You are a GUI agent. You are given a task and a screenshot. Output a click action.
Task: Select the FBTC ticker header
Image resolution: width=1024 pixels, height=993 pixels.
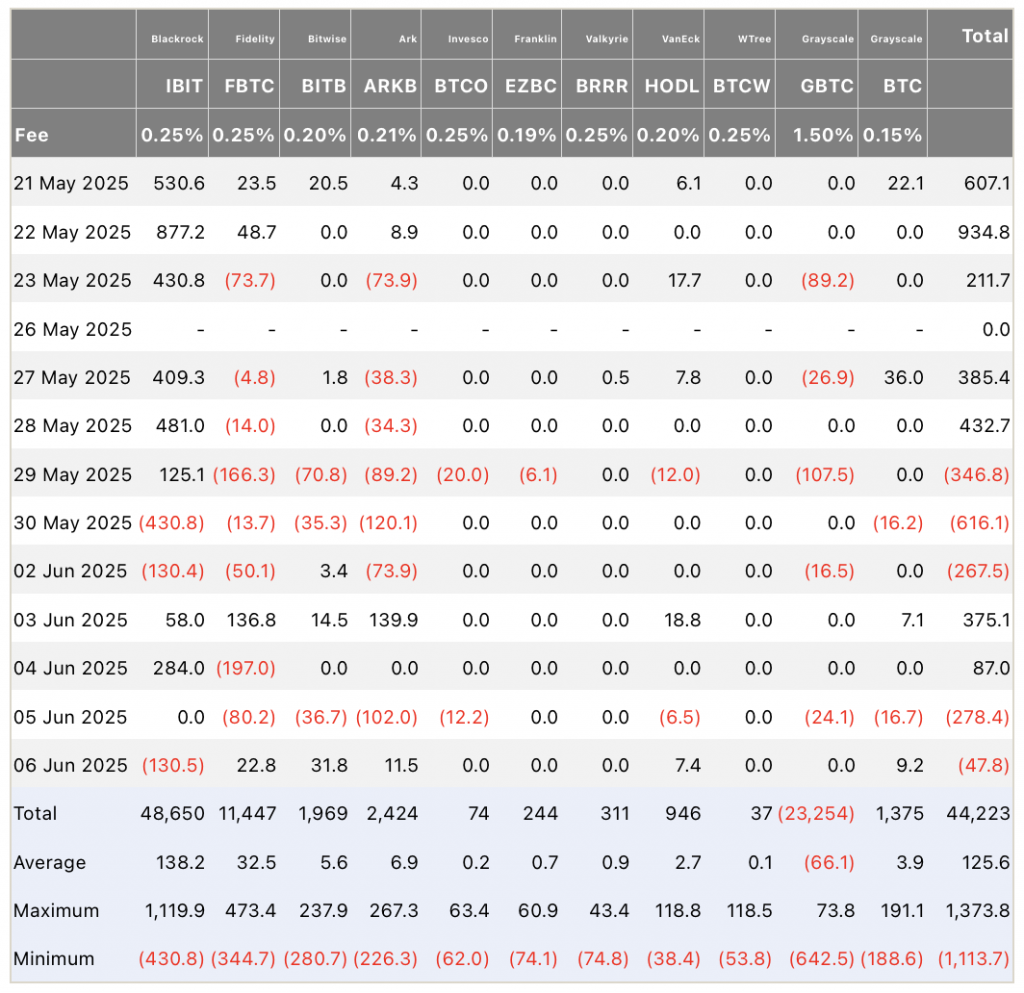(x=249, y=86)
